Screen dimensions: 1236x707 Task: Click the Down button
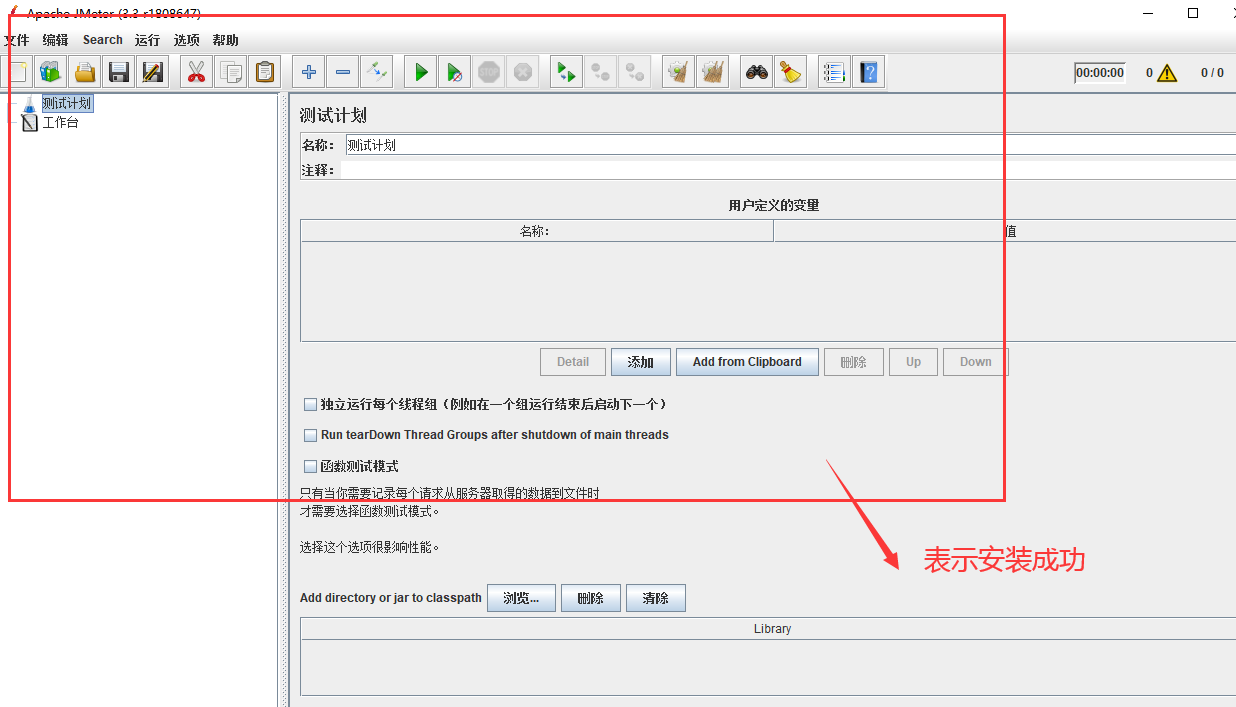[975, 362]
